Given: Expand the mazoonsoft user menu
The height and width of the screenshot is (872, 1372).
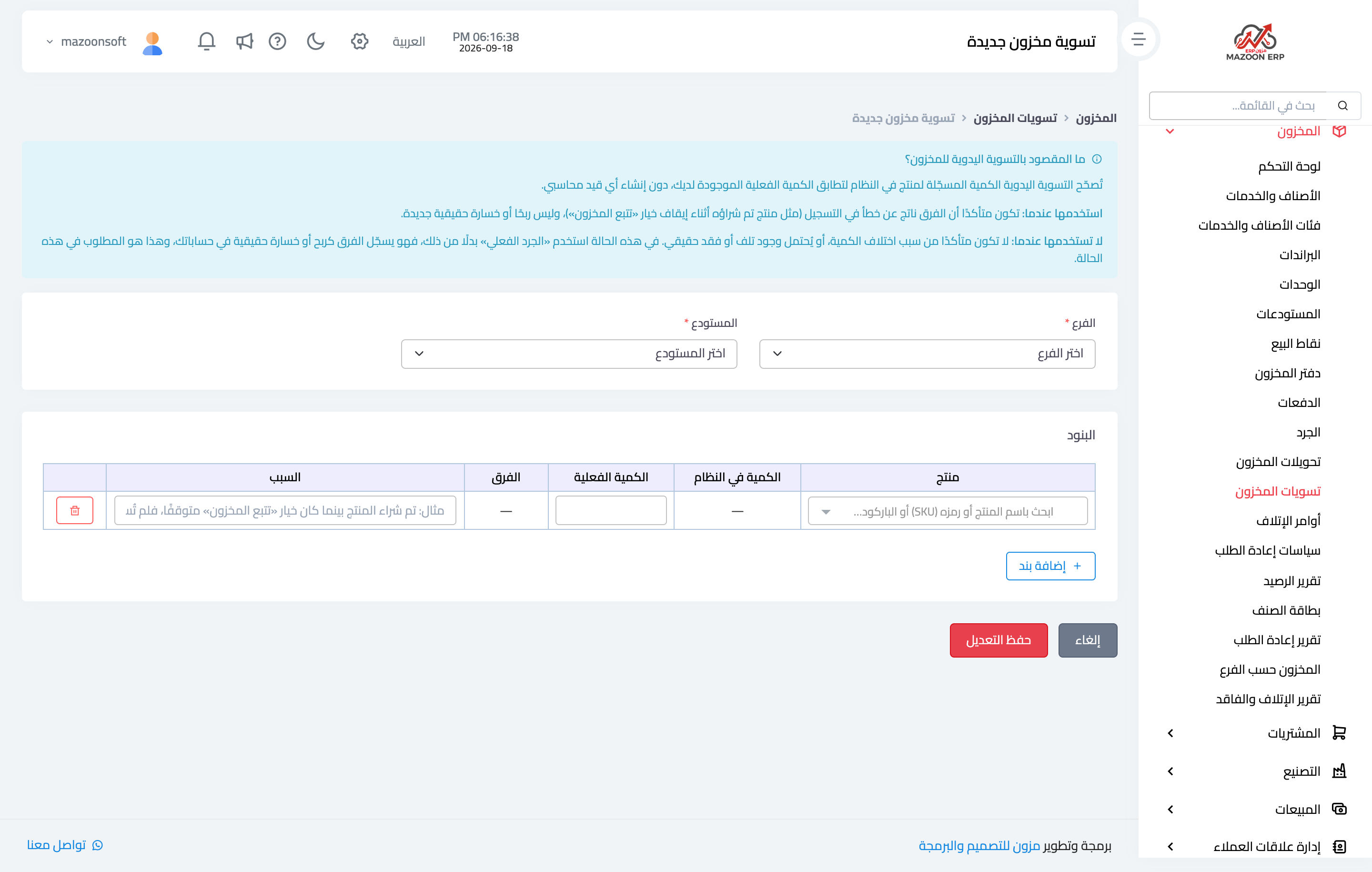Looking at the screenshot, I should pos(86,41).
